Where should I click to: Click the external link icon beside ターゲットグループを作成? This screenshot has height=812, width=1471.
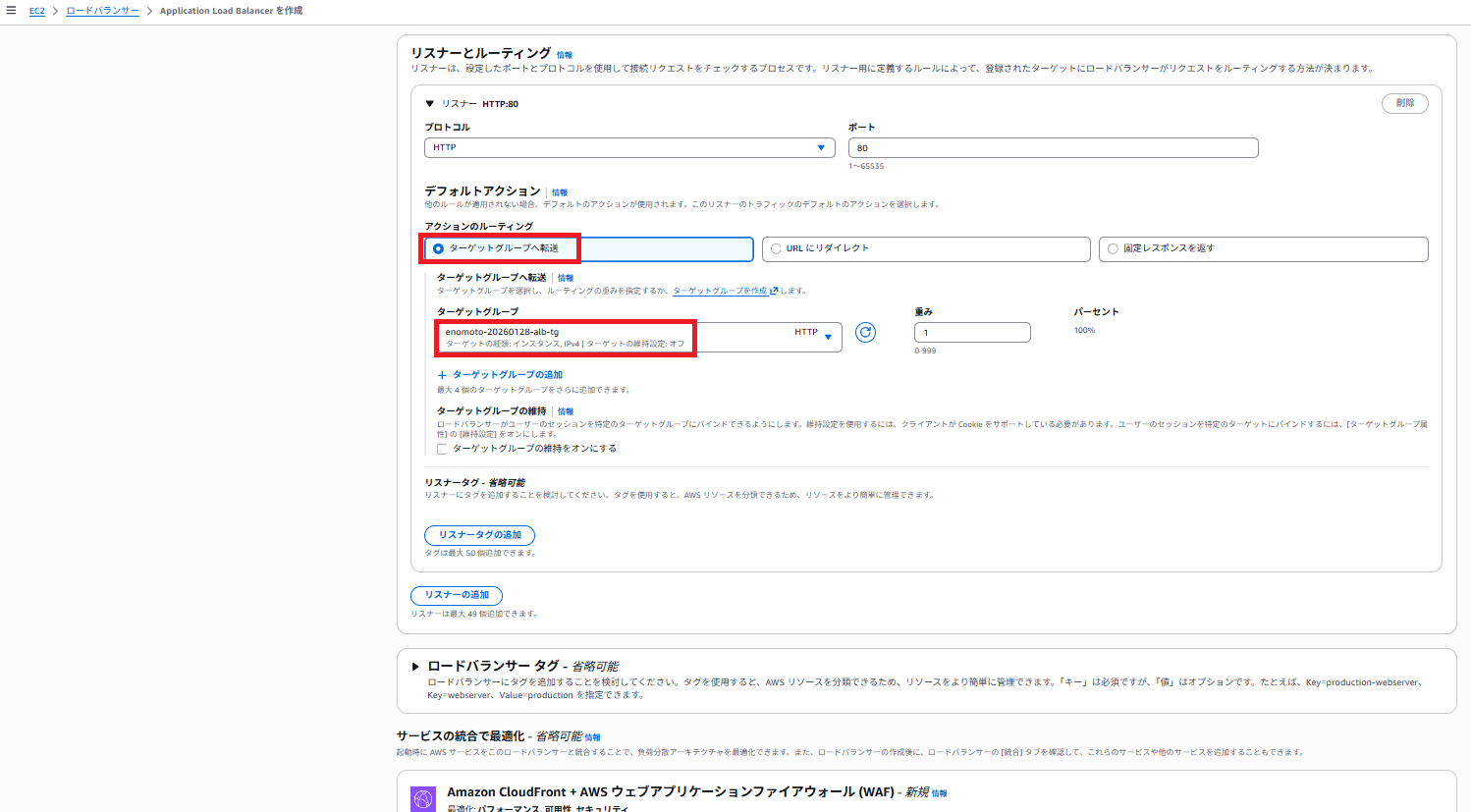(x=774, y=291)
